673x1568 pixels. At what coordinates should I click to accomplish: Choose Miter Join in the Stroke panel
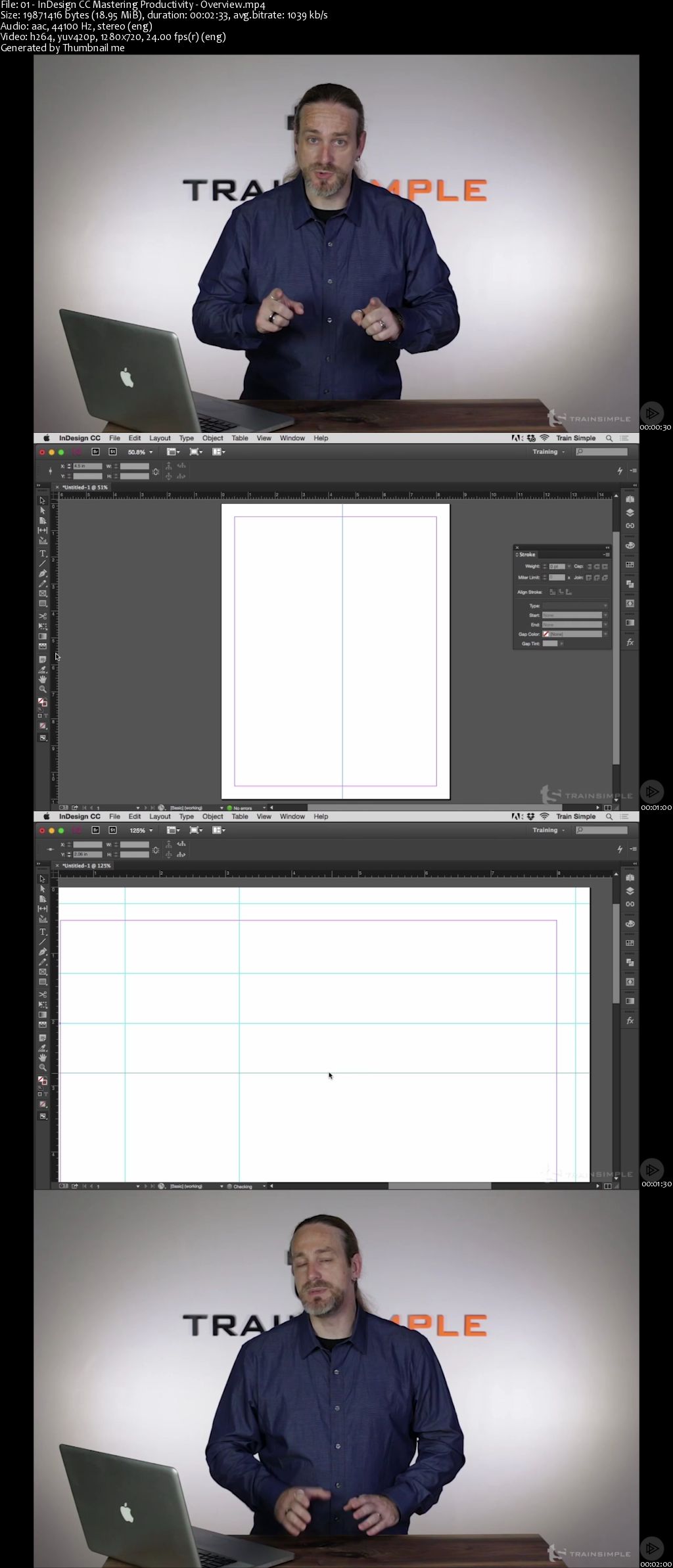[x=589, y=577]
